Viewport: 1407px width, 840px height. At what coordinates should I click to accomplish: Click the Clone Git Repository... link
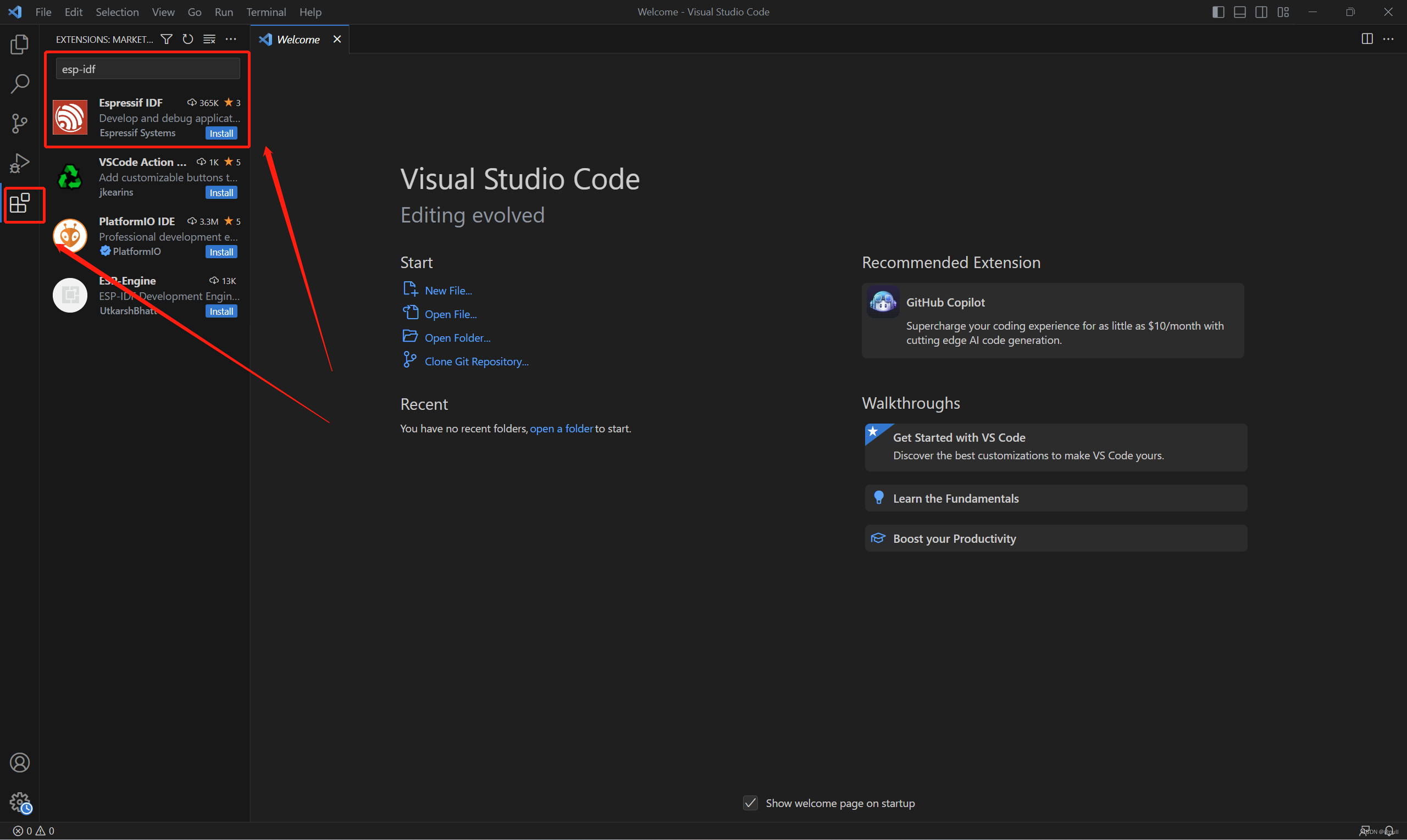[477, 361]
